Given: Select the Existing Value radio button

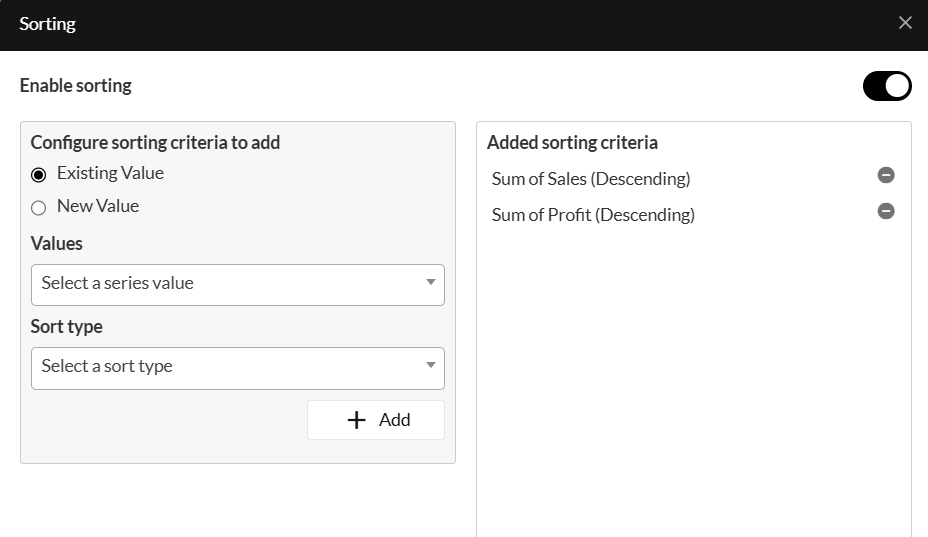Looking at the screenshot, I should click(x=39, y=175).
